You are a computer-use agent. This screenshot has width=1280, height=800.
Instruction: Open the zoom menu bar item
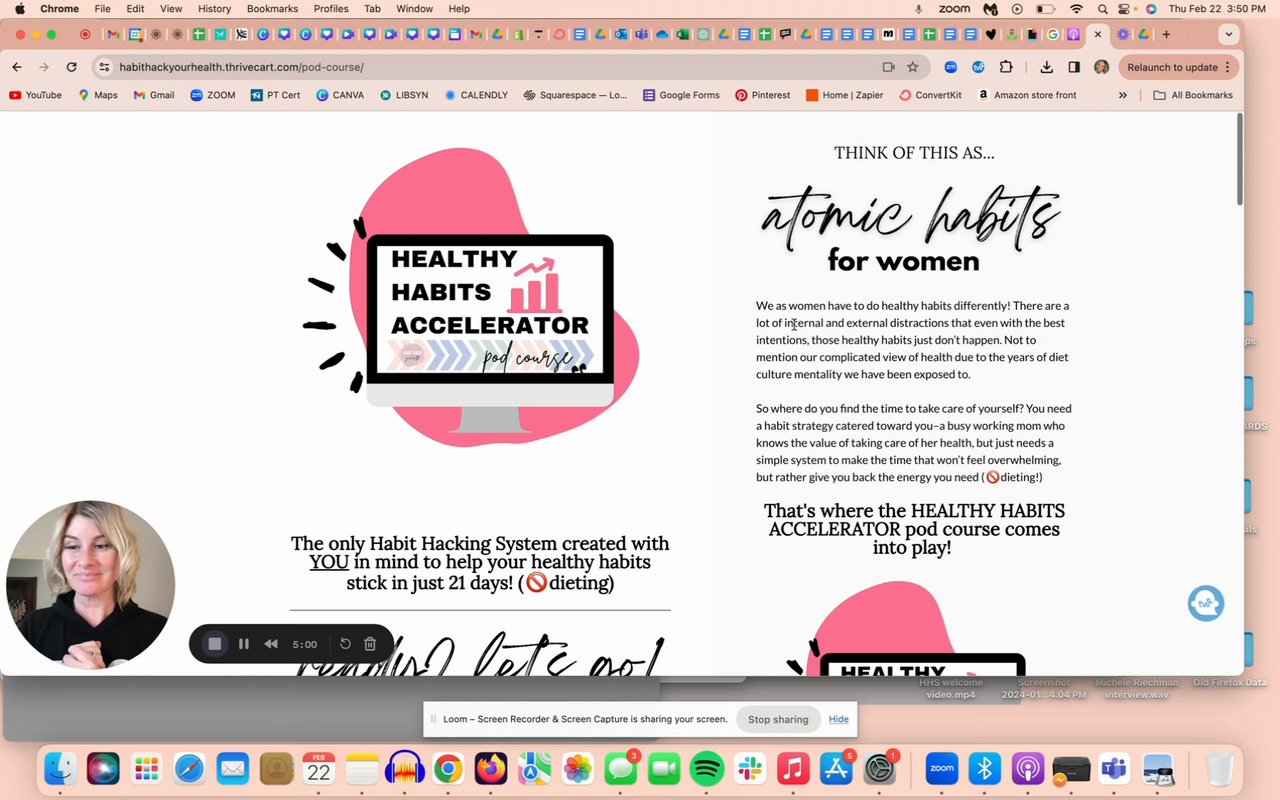point(955,9)
